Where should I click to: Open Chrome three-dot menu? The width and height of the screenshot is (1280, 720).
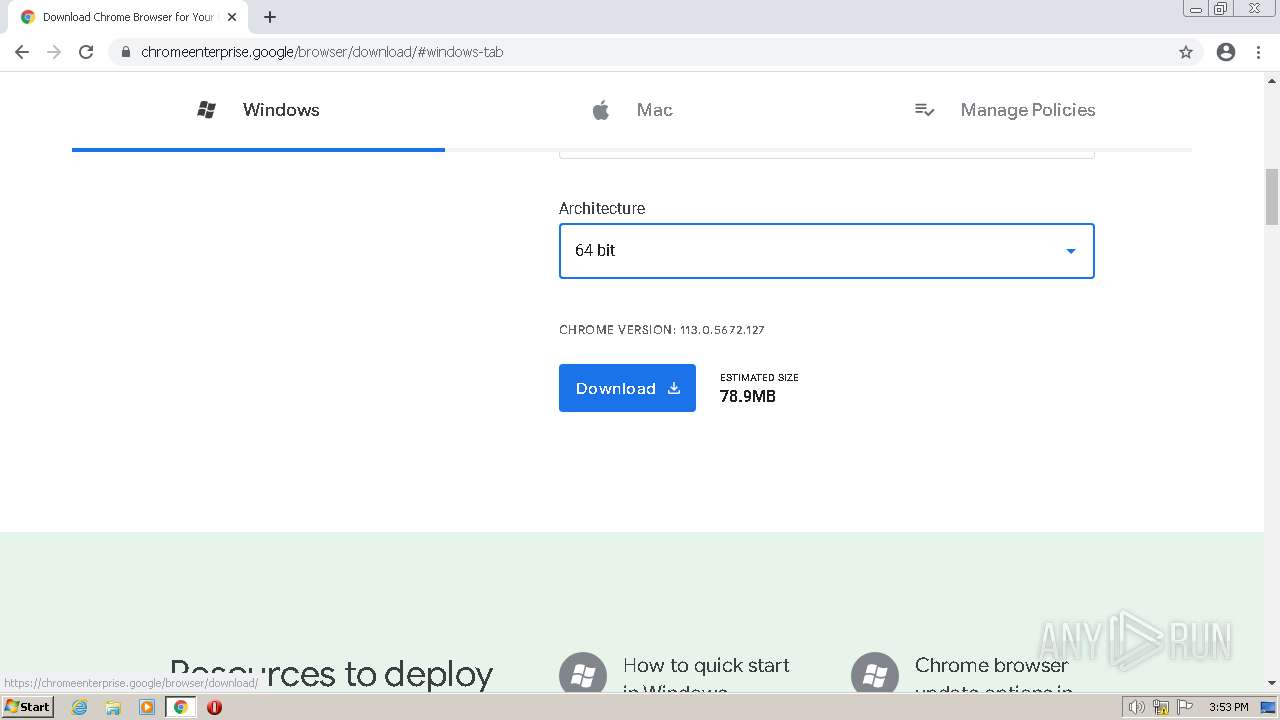pyautogui.click(x=1259, y=52)
